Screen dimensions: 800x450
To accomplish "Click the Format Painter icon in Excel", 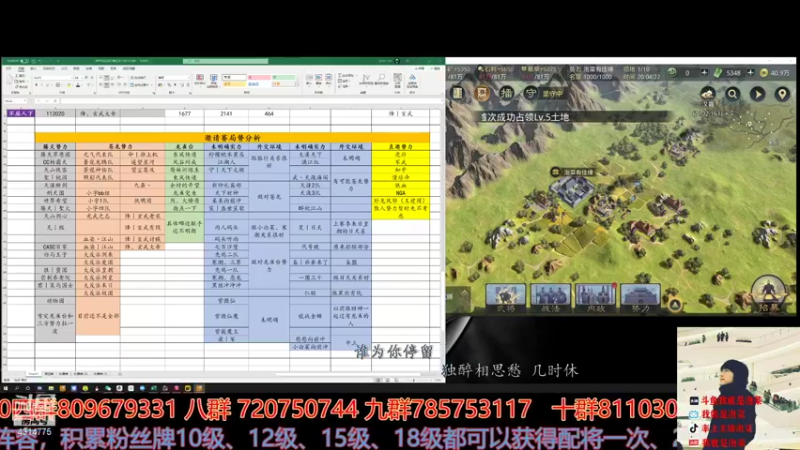I will pos(21,87).
